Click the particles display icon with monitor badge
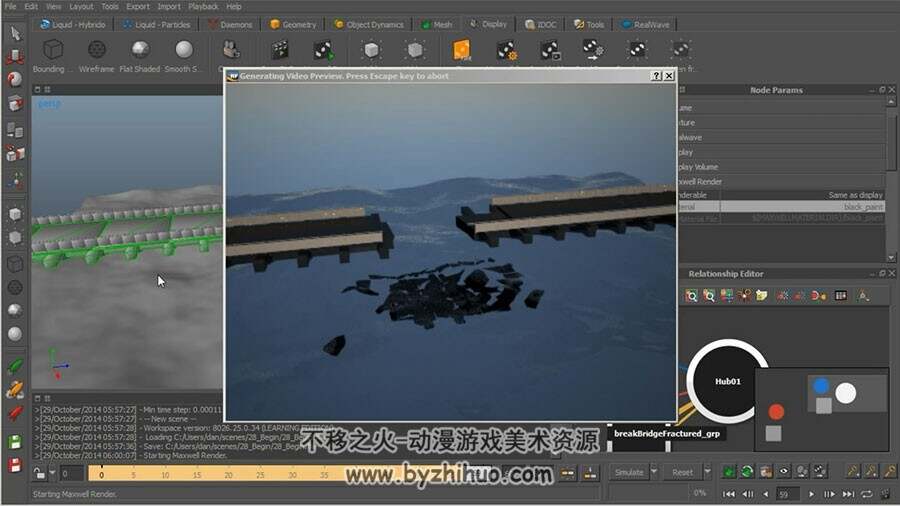The width and height of the screenshot is (900, 506). click(550, 50)
